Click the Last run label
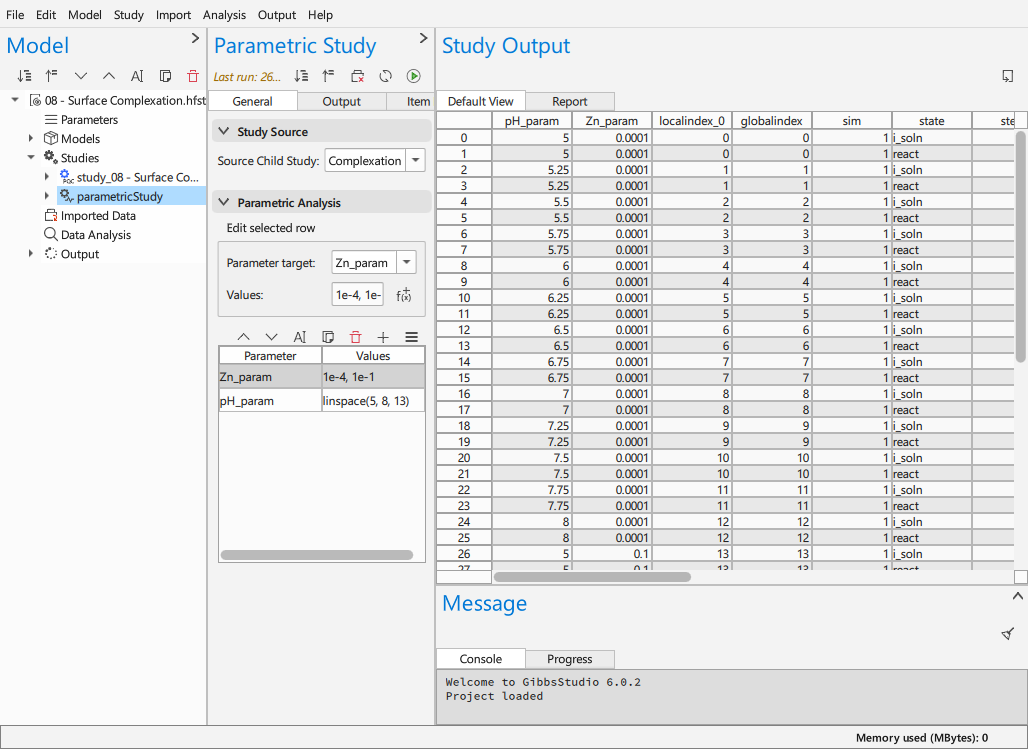 (247, 77)
